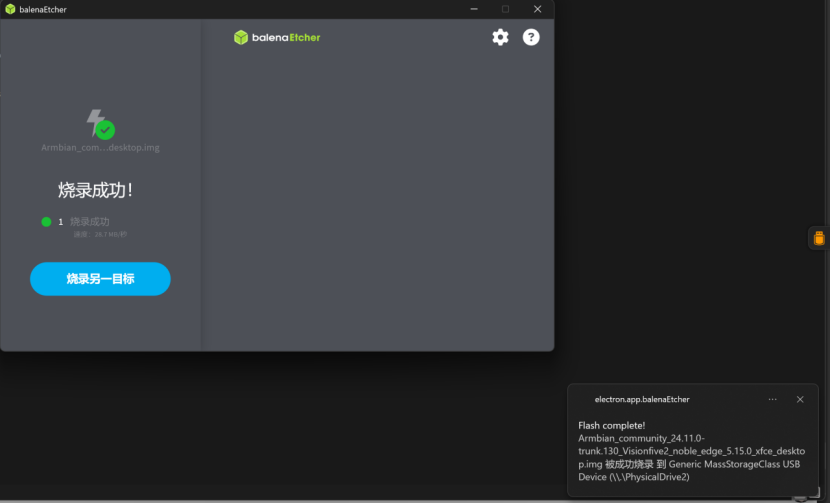
Task: Click balenaEtcher cube icon in title bar
Action: coord(10,9)
